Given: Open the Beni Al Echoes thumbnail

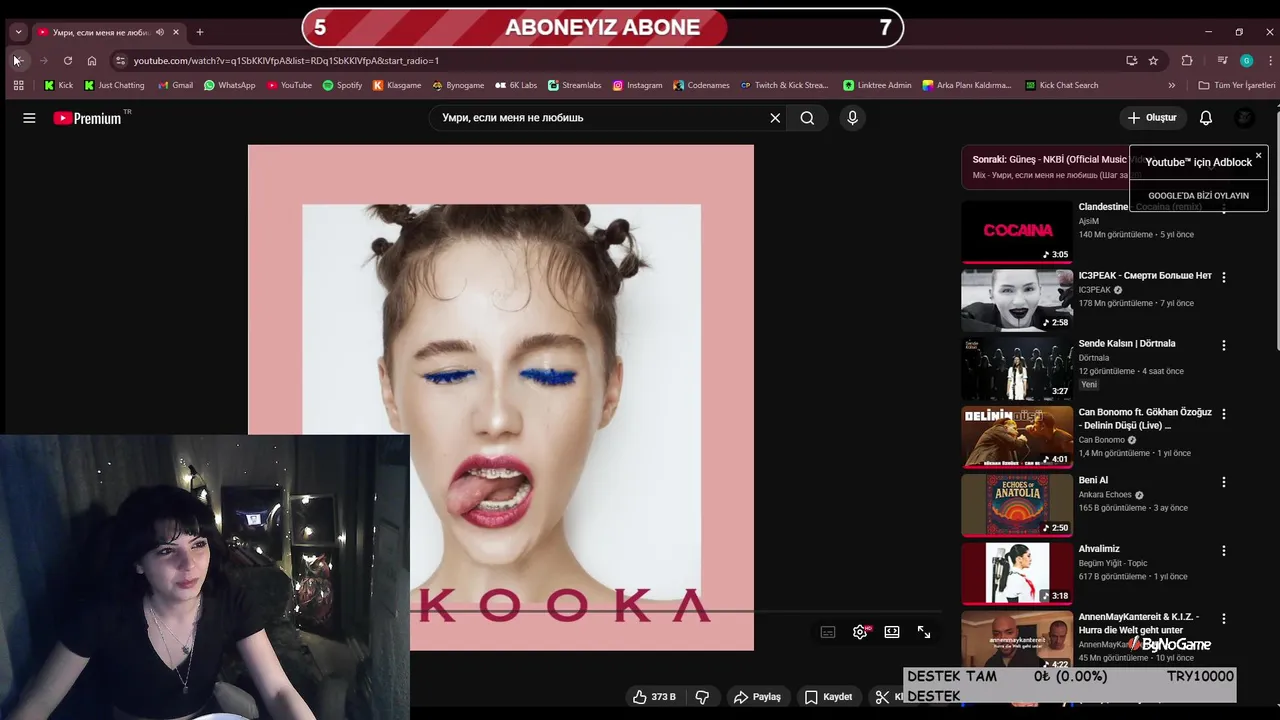Looking at the screenshot, I should pos(1017,505).
